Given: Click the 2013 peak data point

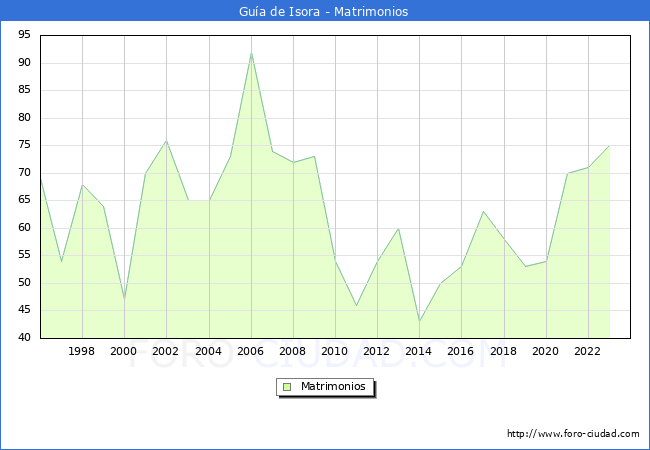Looking at the screenshot, I should (x=398, y=228).
